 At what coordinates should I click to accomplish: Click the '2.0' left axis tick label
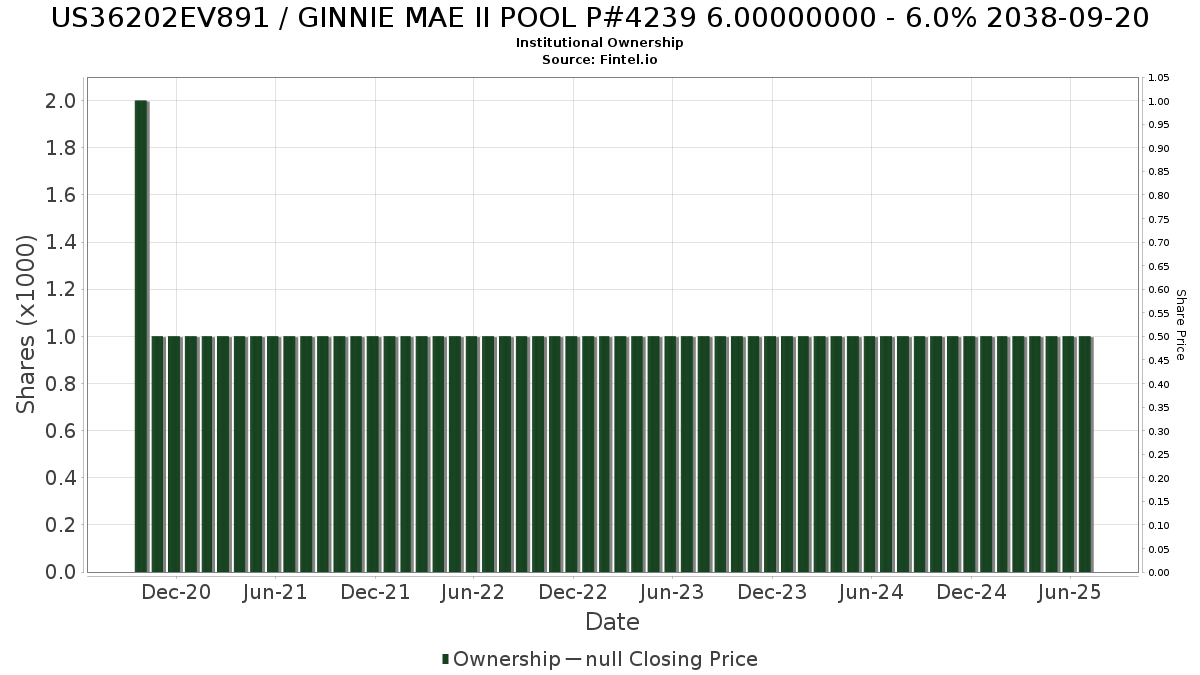click(x=61, y=100)
